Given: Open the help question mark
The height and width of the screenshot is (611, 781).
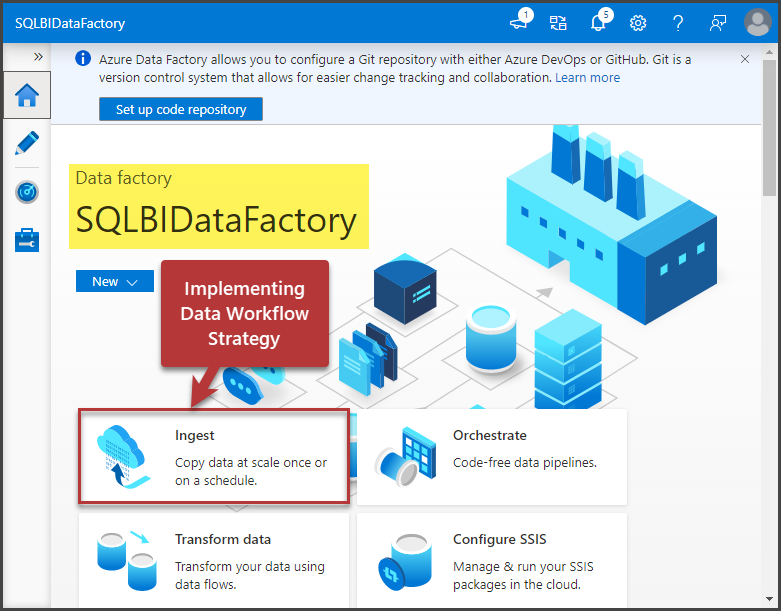Looking at the screenshot, I should 678,23.
